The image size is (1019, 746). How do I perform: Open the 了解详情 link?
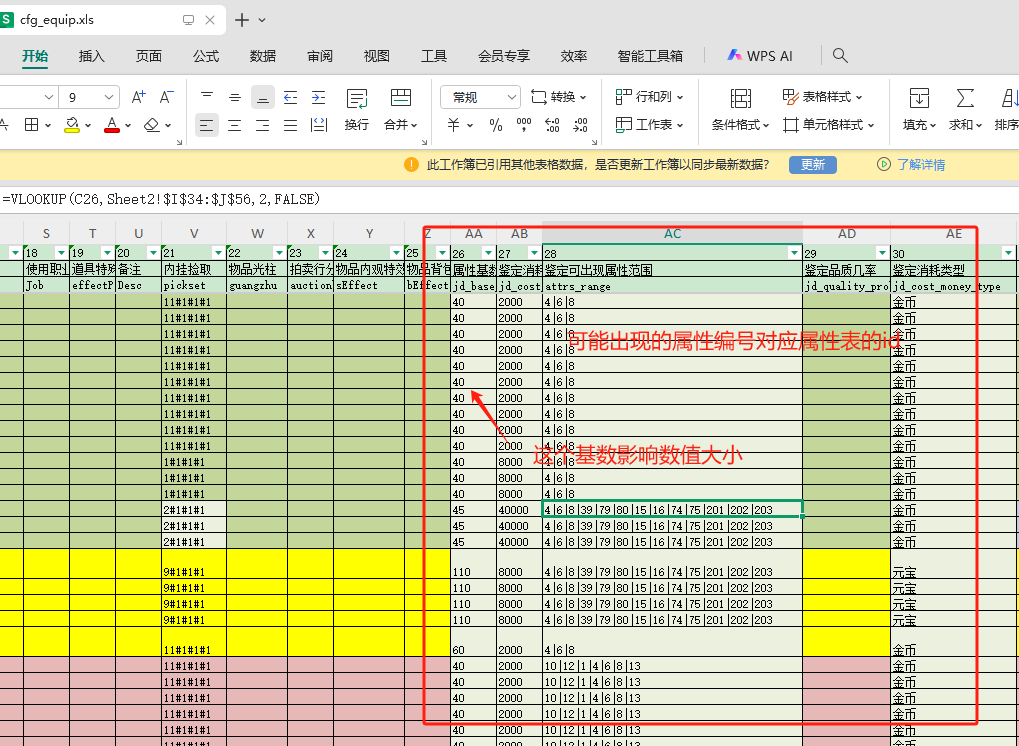coord(921,164)
